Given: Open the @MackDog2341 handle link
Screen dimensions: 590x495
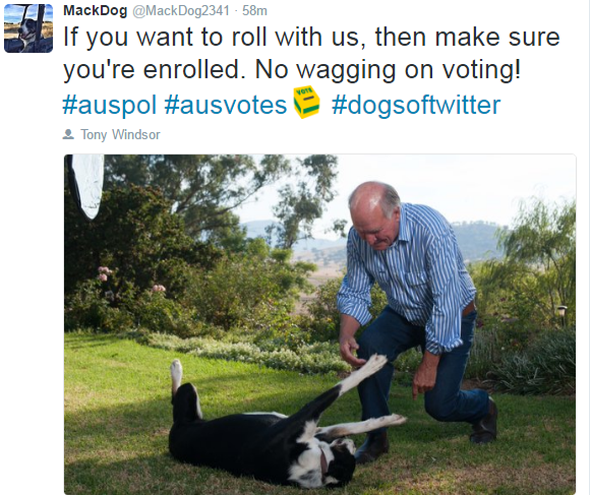Looking at the screenshot, I should (181, 11).
